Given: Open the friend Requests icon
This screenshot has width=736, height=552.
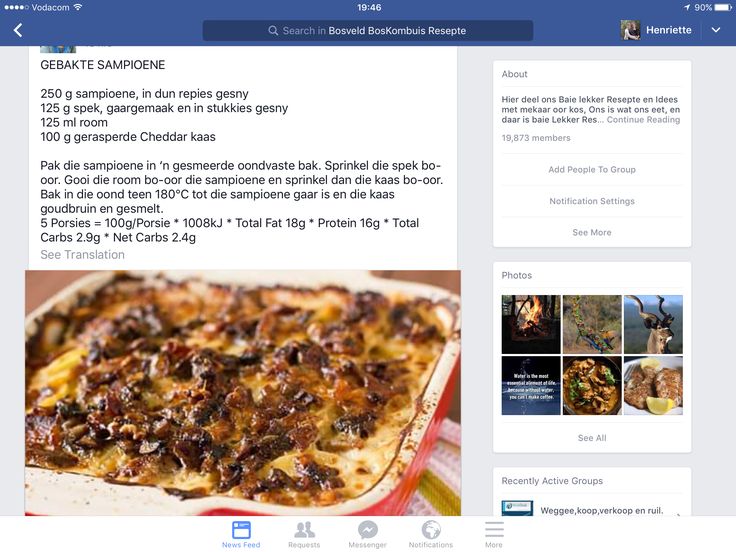Looking at the screenshot, I should click(304, 530).
